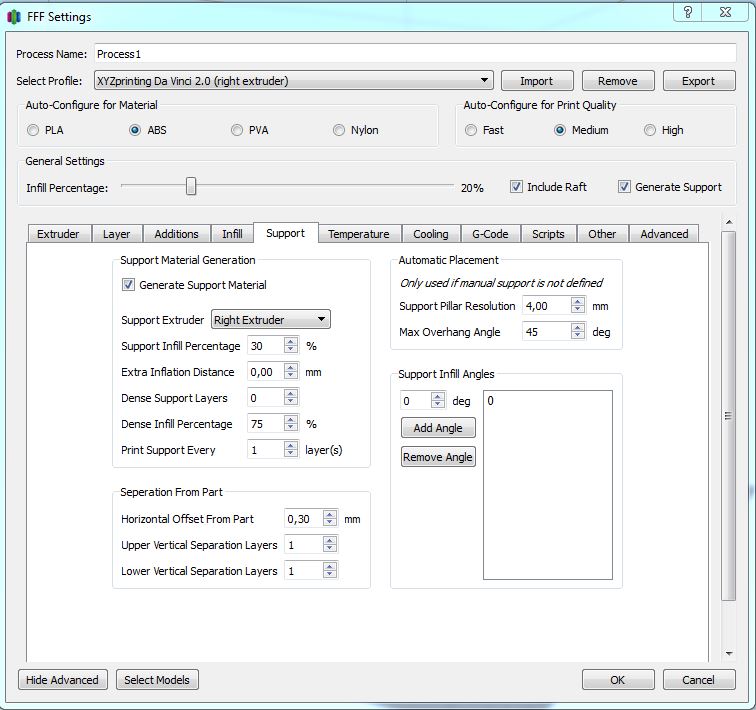Viewport: 756px width, 710px height.
Task: Click the Infill Percentage slider handle
Action: 191,187
